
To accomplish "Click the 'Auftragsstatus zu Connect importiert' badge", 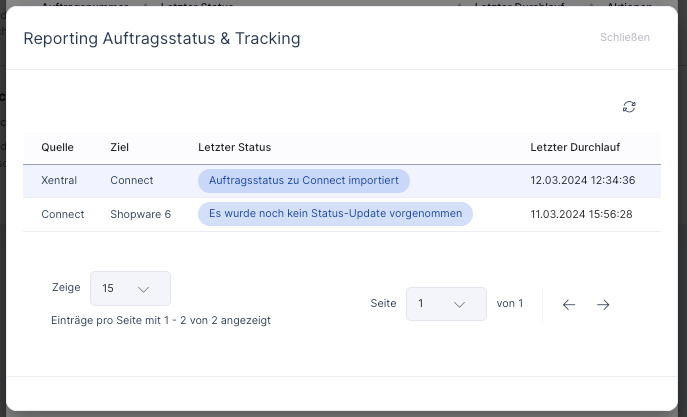I will [x=304, y=181].
